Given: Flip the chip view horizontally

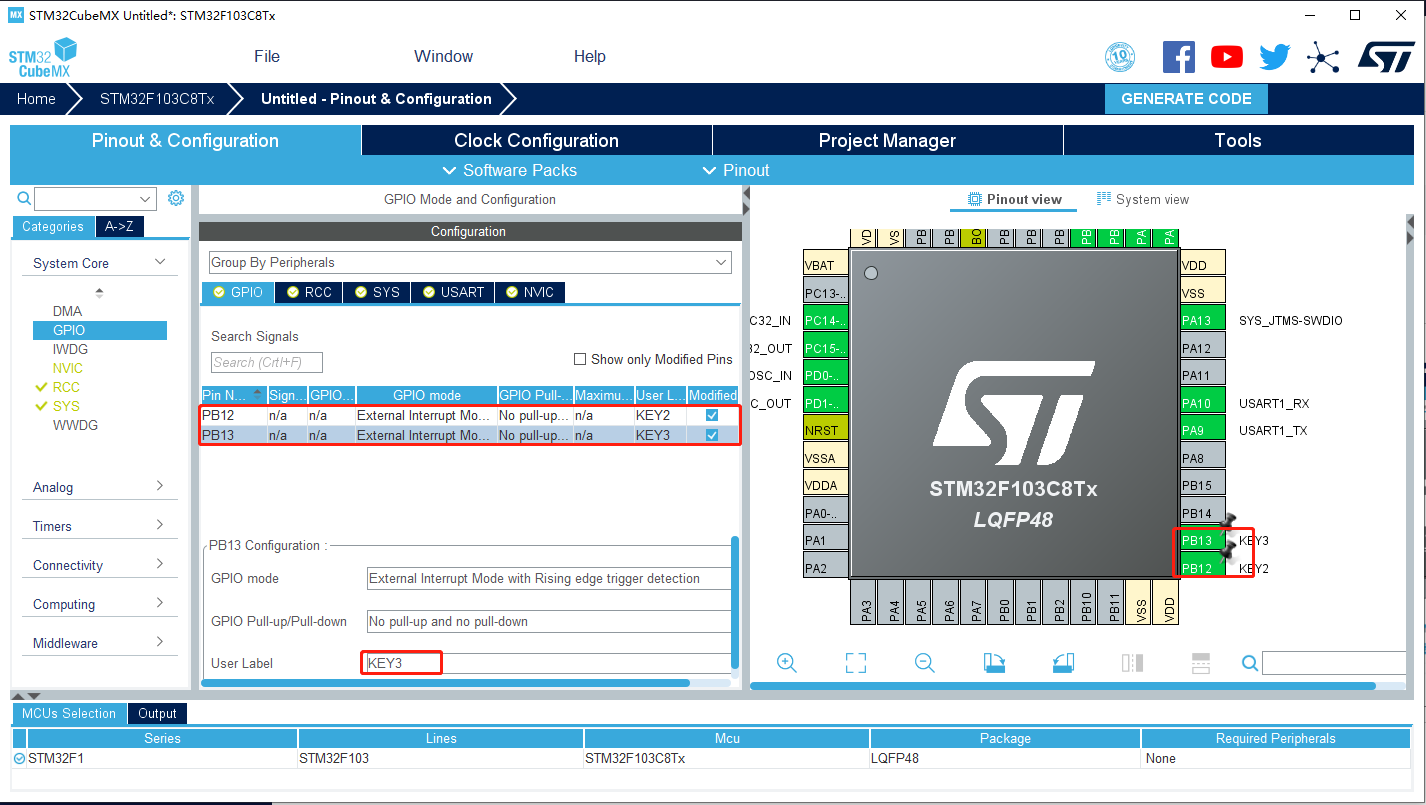Looking at the screenshot, I should coord(1132,663).
